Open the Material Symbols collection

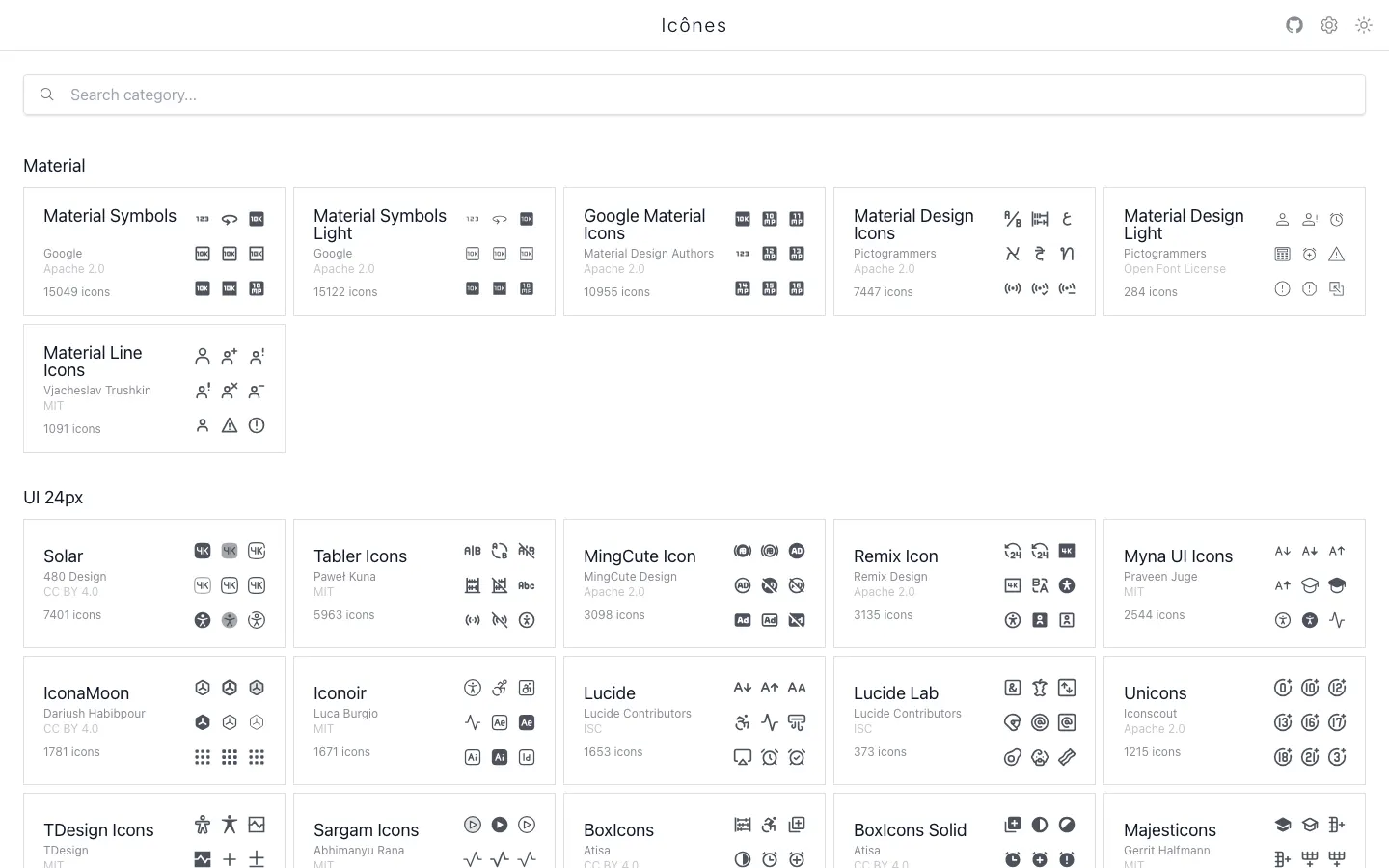tap(110, 217)
